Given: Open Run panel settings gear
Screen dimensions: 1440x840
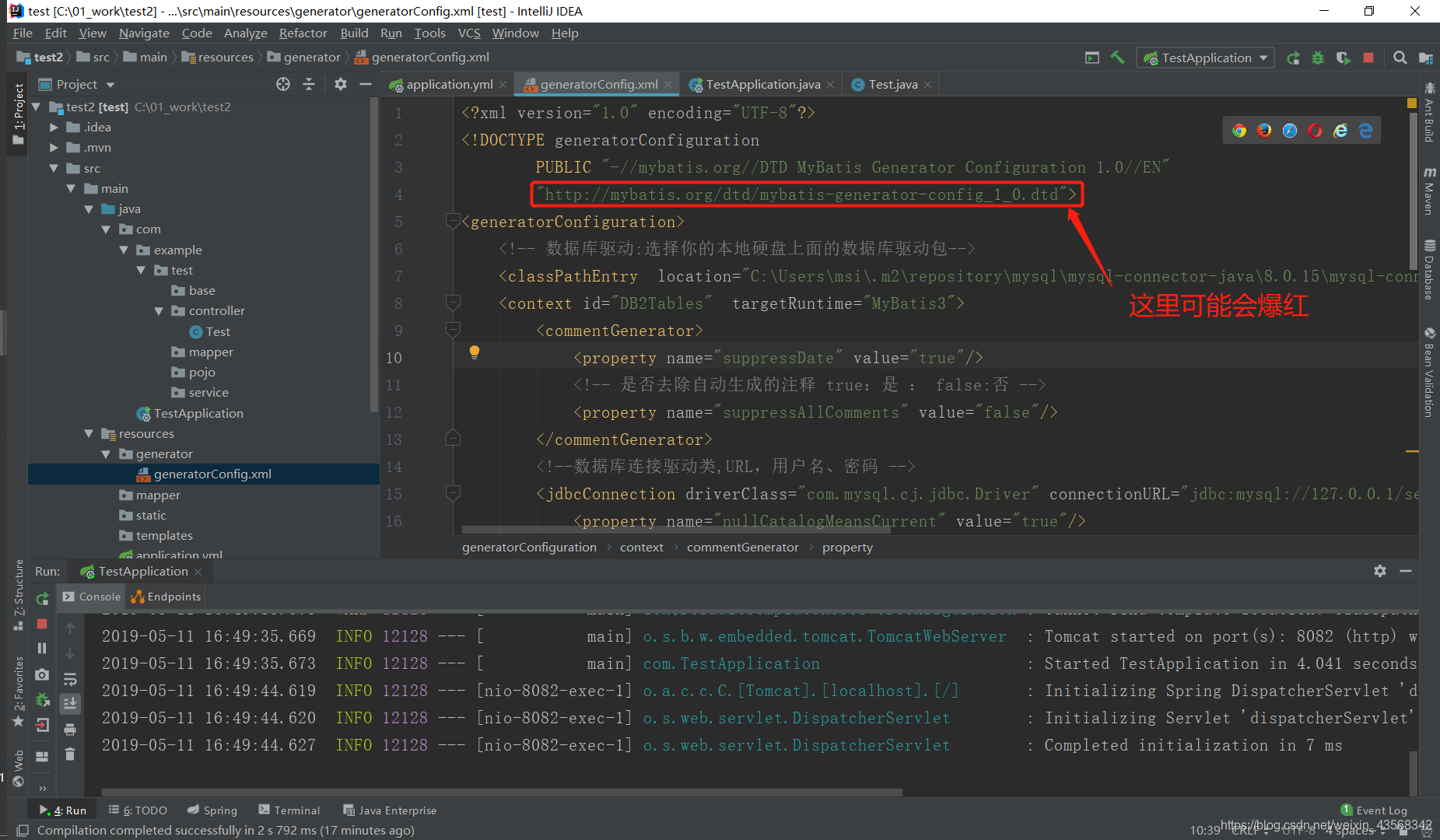Looking at the screenshot, I should pyautogui.click(x=1380, y=571).
